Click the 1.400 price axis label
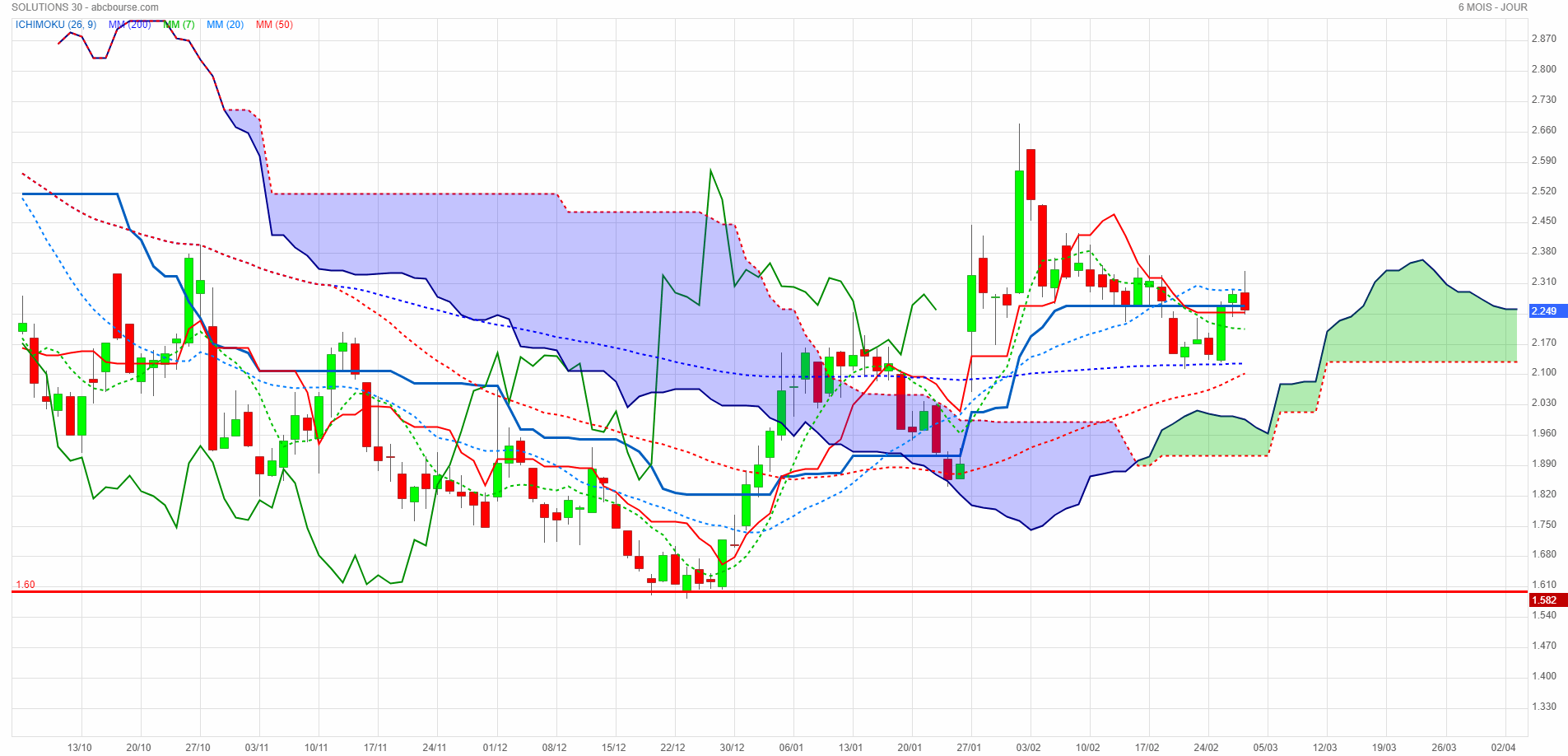Image resolution: width=1568 pixels, height=756 pixels. coord(1544,676)
